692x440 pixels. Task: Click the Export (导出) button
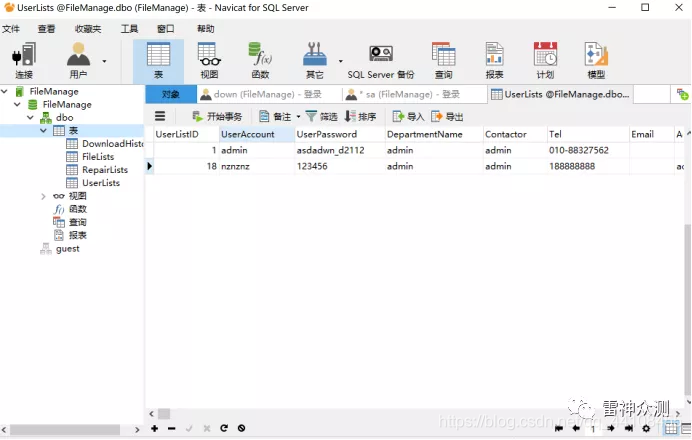[x=447, y=117]
